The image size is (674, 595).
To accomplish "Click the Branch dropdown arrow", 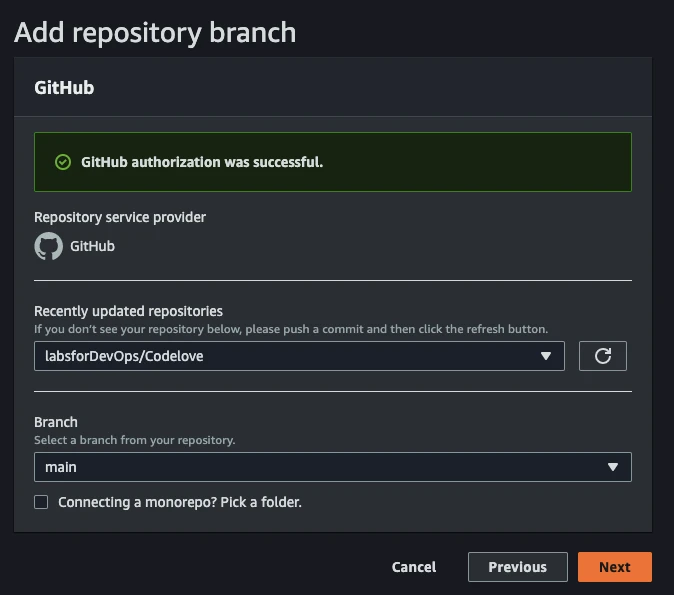I will coord(612,467).
